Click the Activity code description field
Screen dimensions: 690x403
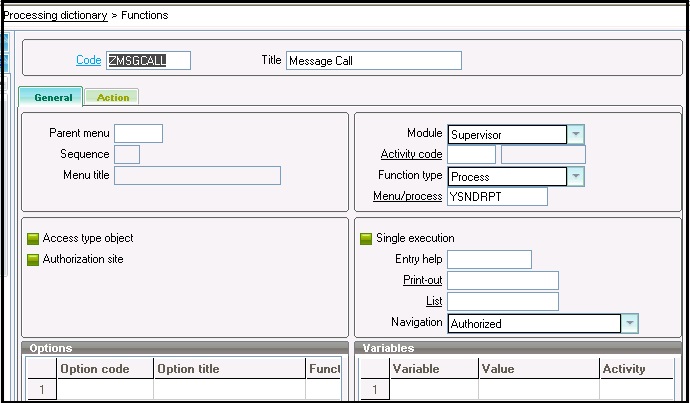[x=543, y=154]
